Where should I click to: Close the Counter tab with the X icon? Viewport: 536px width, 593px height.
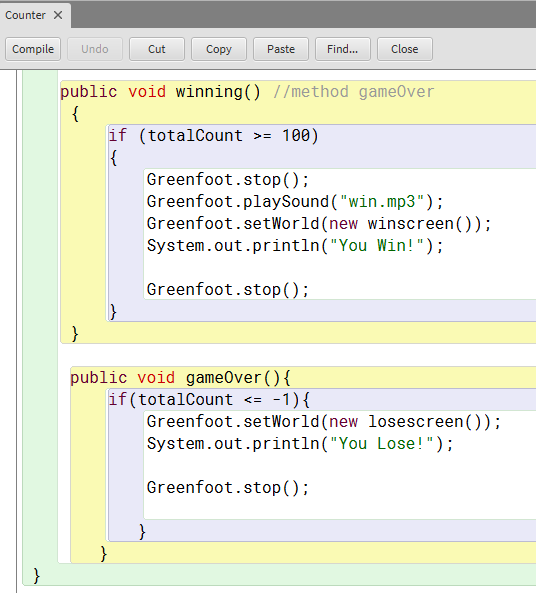58,15
